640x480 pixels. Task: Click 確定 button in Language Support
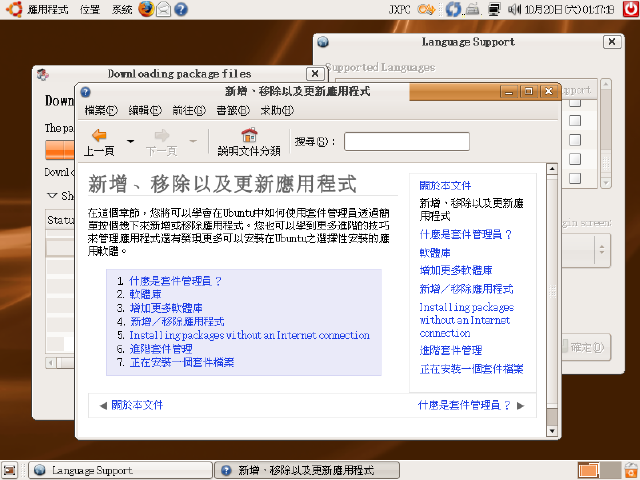click(x=586, y=347)
